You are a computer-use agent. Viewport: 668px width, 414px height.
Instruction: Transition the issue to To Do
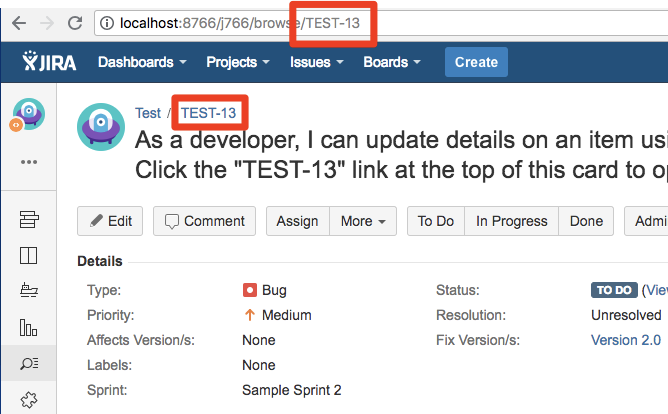(436, 221)
